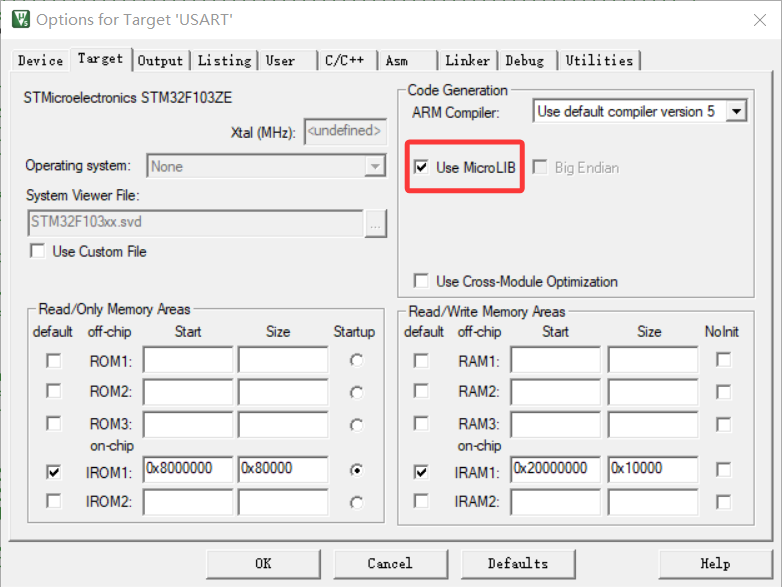Select ROM1 Startup radio button
The image size is (782, 587).
356,360
